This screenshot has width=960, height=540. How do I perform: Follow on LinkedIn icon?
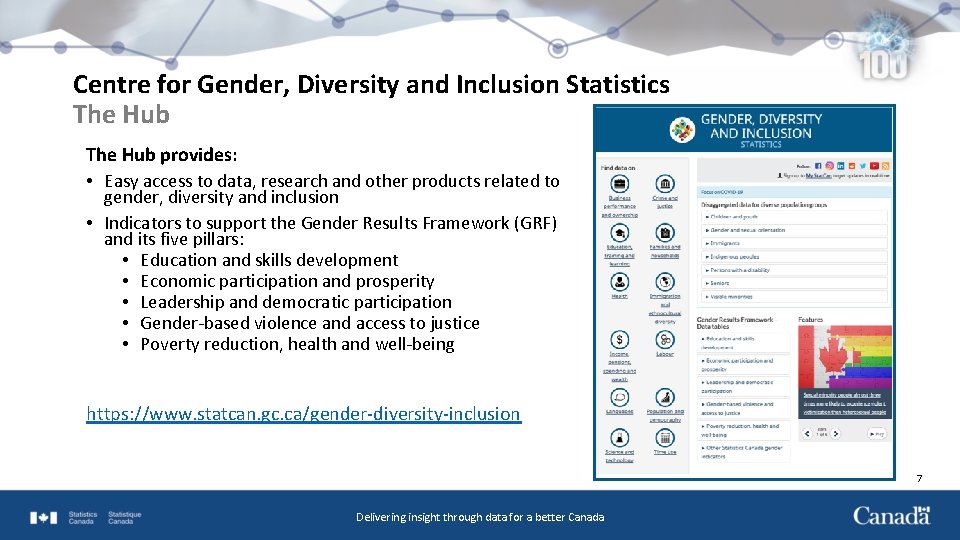tap(841, 166)
